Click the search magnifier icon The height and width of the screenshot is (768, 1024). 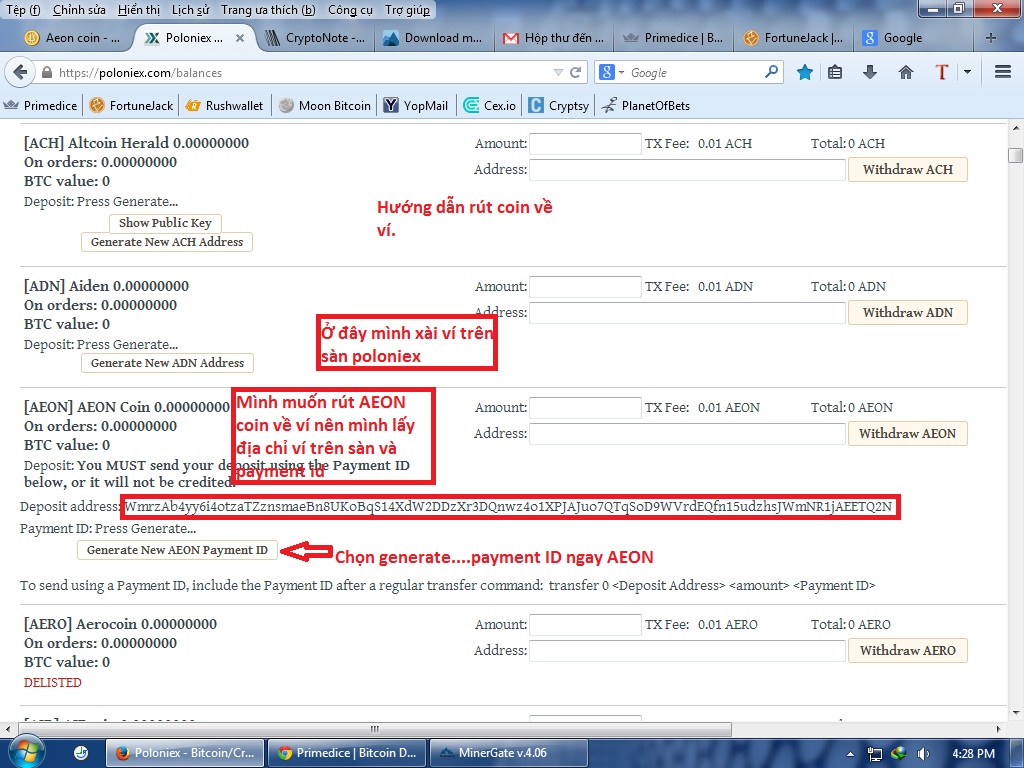coord(771,72)
